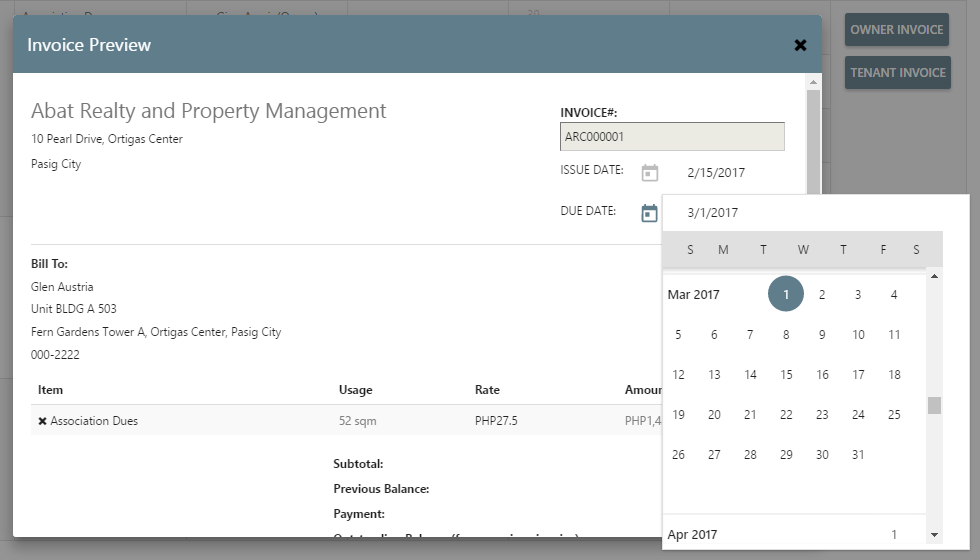Click the dialog scrollbar up arrow

(813, 82)
